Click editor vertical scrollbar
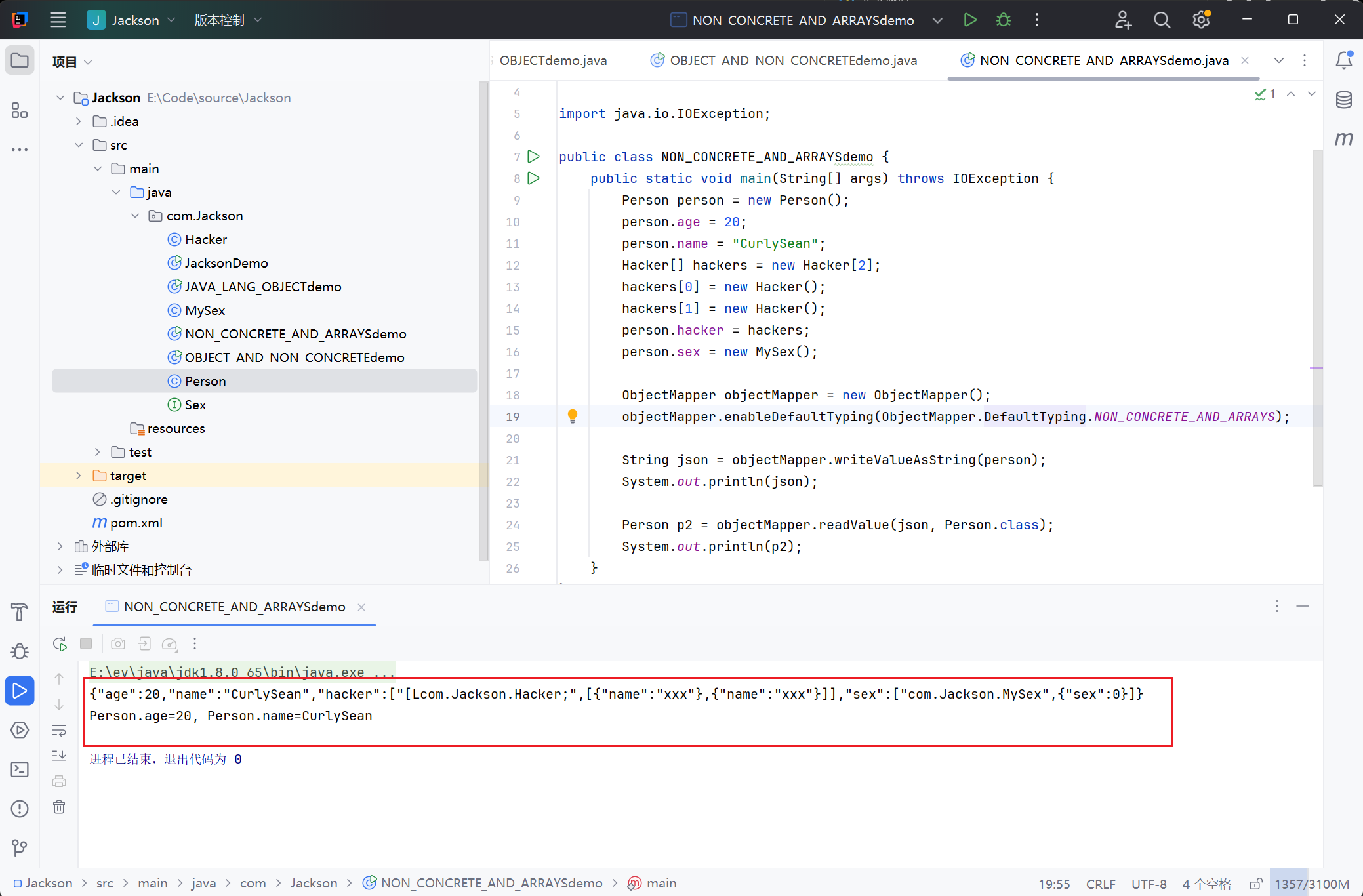1363x896 pixels. pyautogui.click(x=1318, y=317)
